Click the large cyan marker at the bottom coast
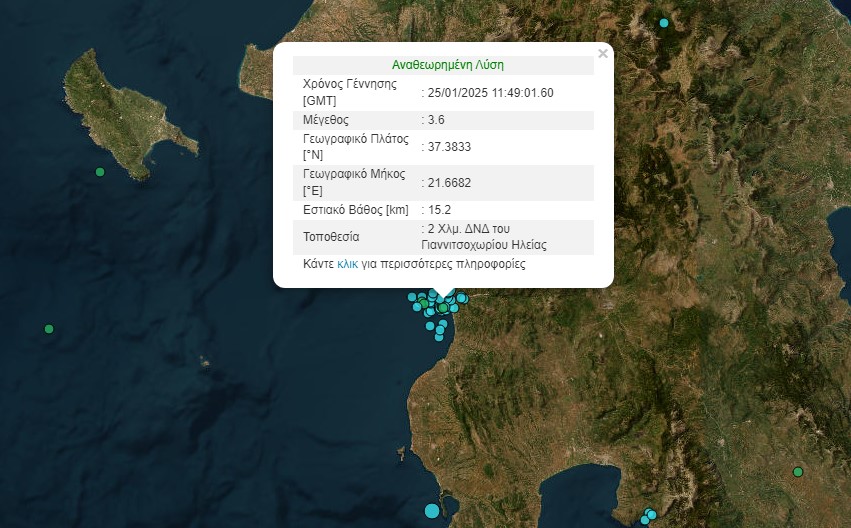851x528 pixels. (432, 511)
